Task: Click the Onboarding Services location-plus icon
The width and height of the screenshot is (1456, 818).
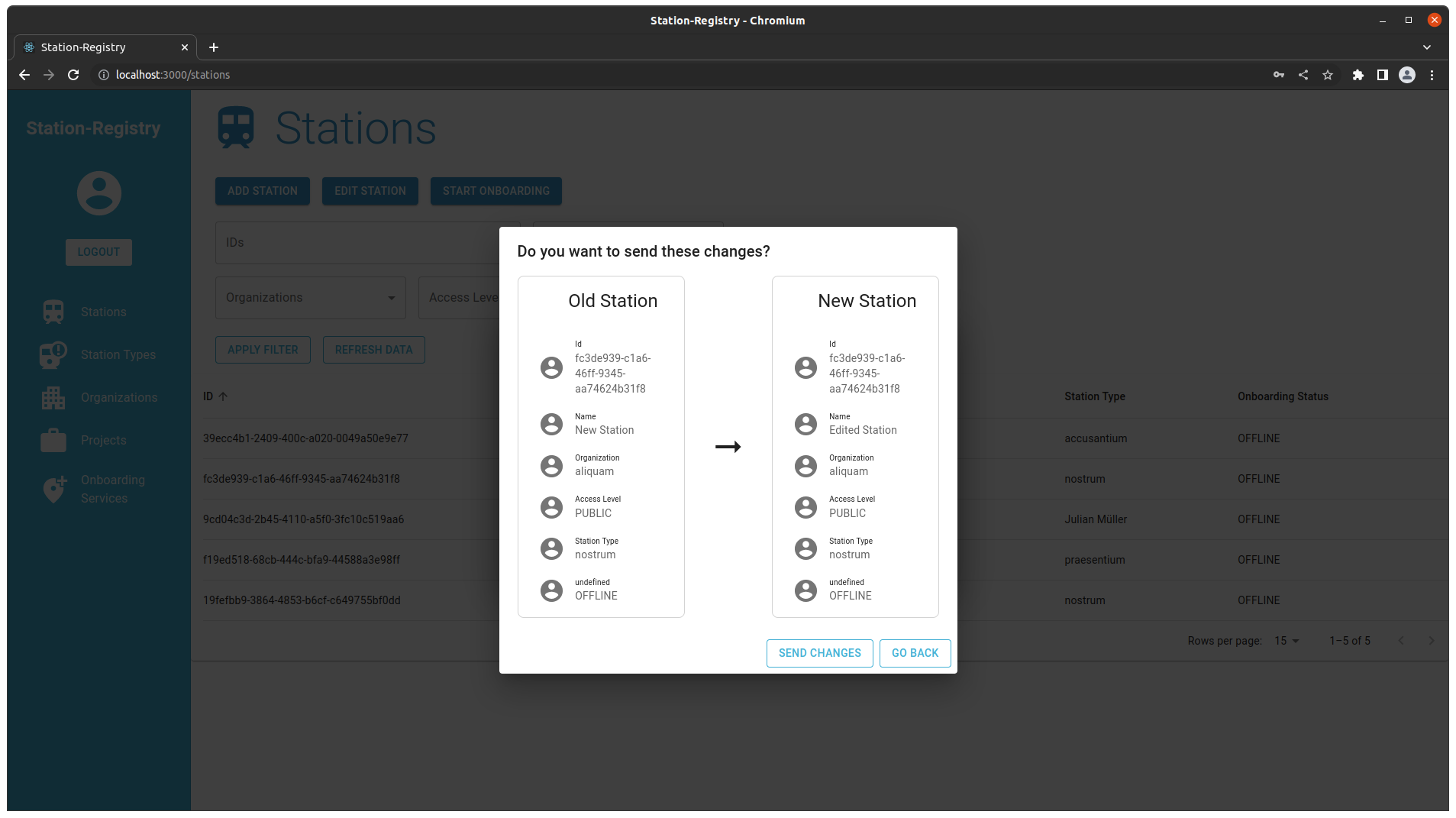Action: (x=54, y=489)
